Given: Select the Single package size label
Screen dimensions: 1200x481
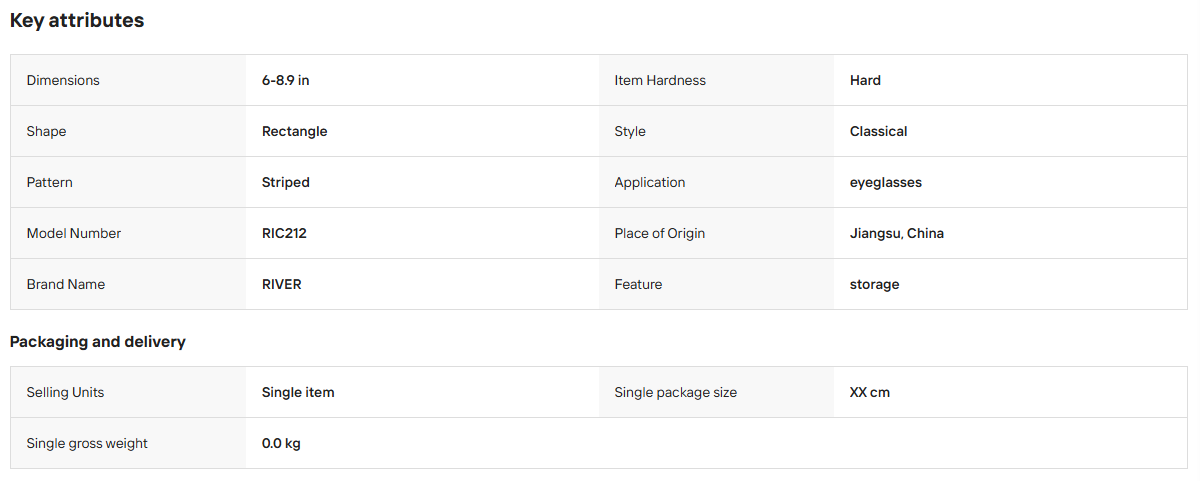Looking at the screenshot, I should point(676,392).
